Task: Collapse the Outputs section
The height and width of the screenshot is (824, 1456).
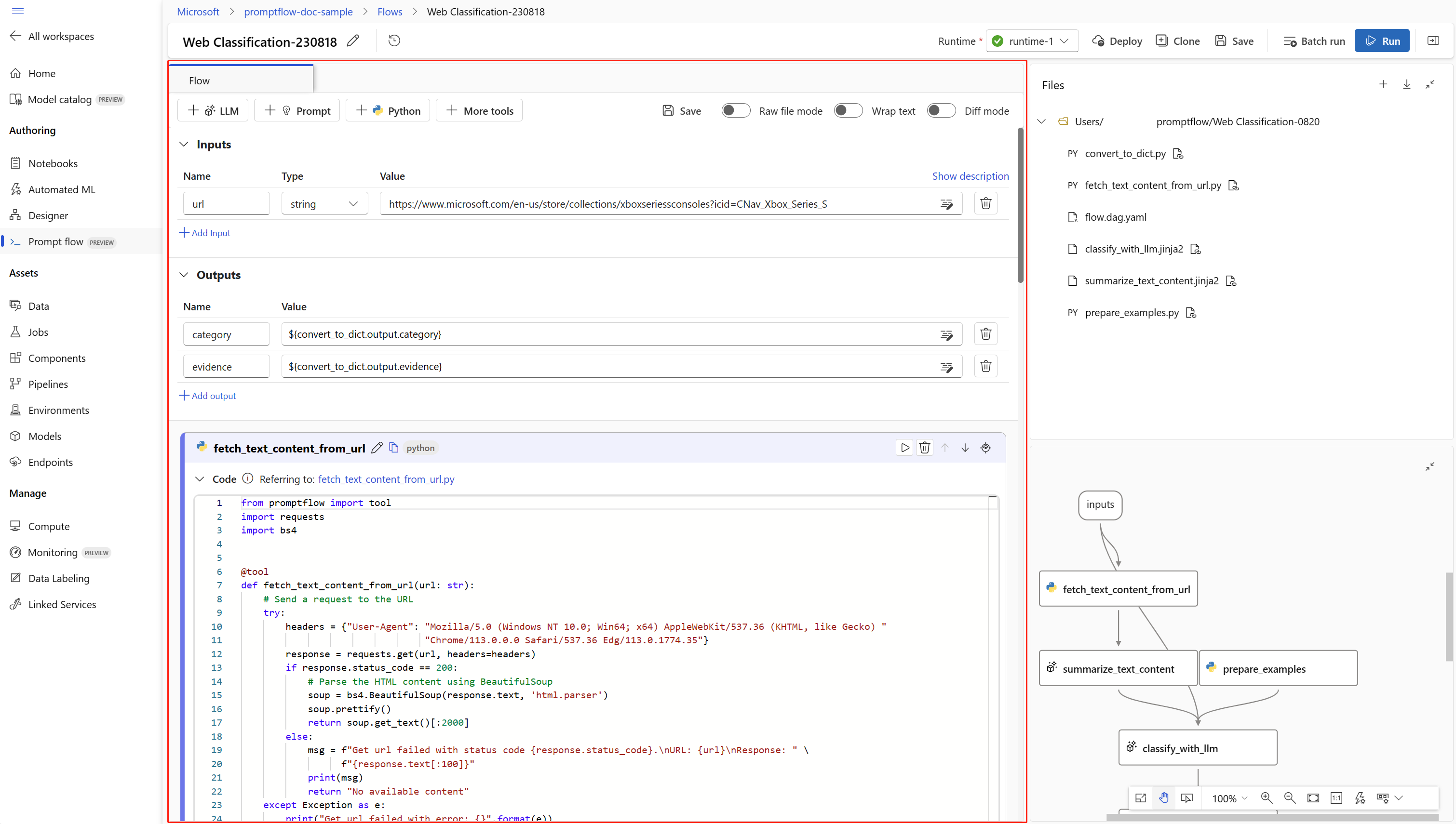Action: point(184,275)
